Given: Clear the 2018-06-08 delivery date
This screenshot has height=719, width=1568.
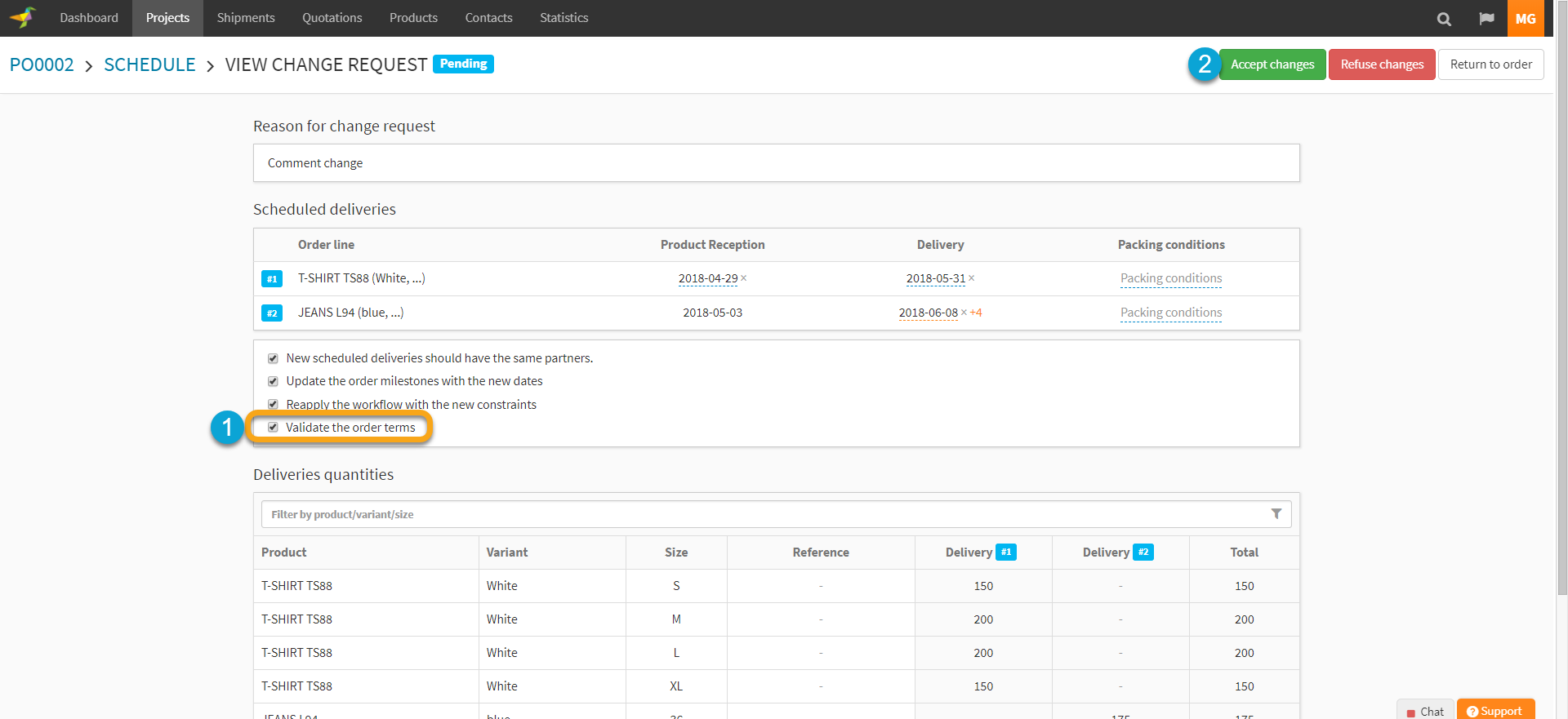Looking at the screenshot, I should (964, 313).
